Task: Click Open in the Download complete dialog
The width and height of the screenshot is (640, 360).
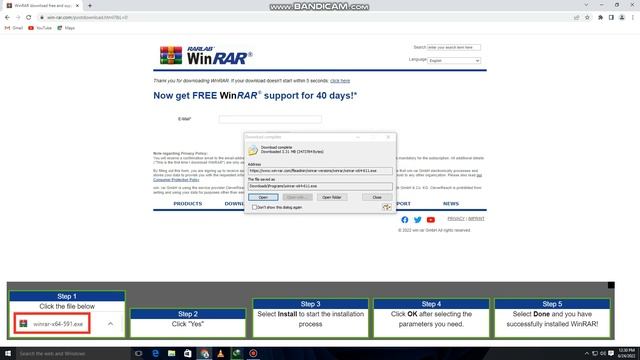Action: (263, 197)
